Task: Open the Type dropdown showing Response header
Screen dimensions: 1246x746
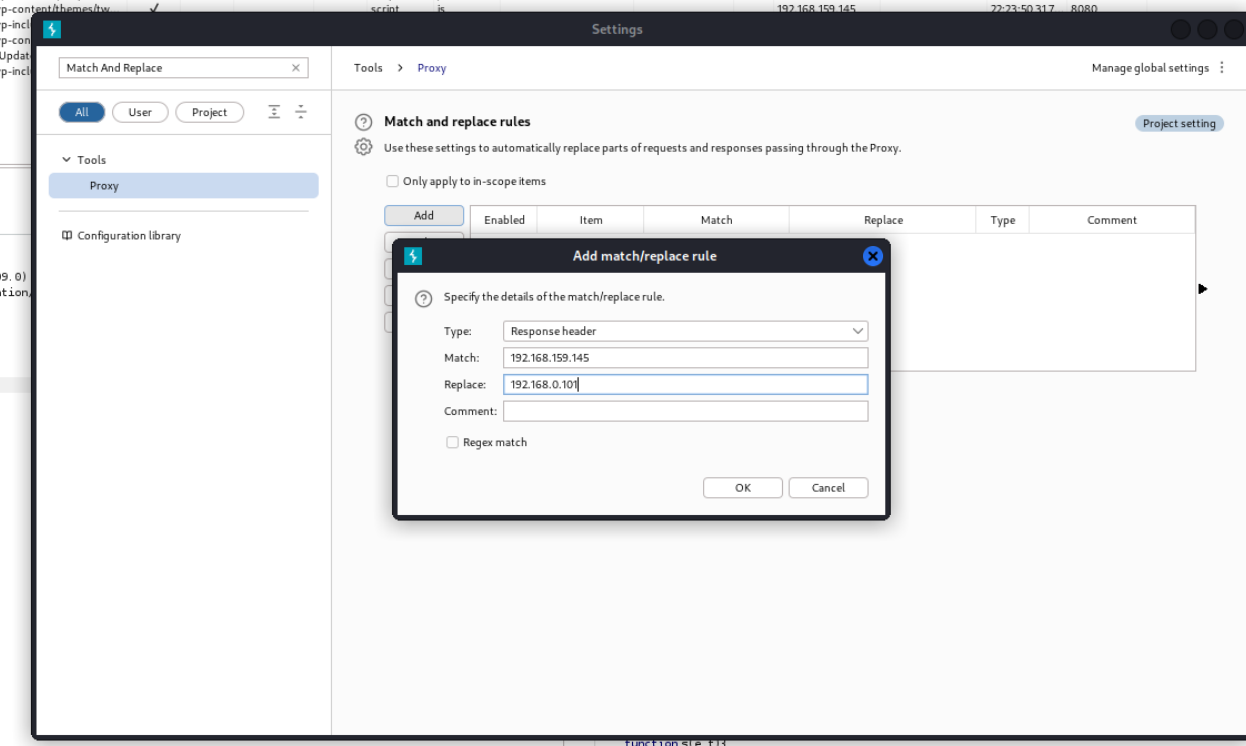Action: (685, 331)
